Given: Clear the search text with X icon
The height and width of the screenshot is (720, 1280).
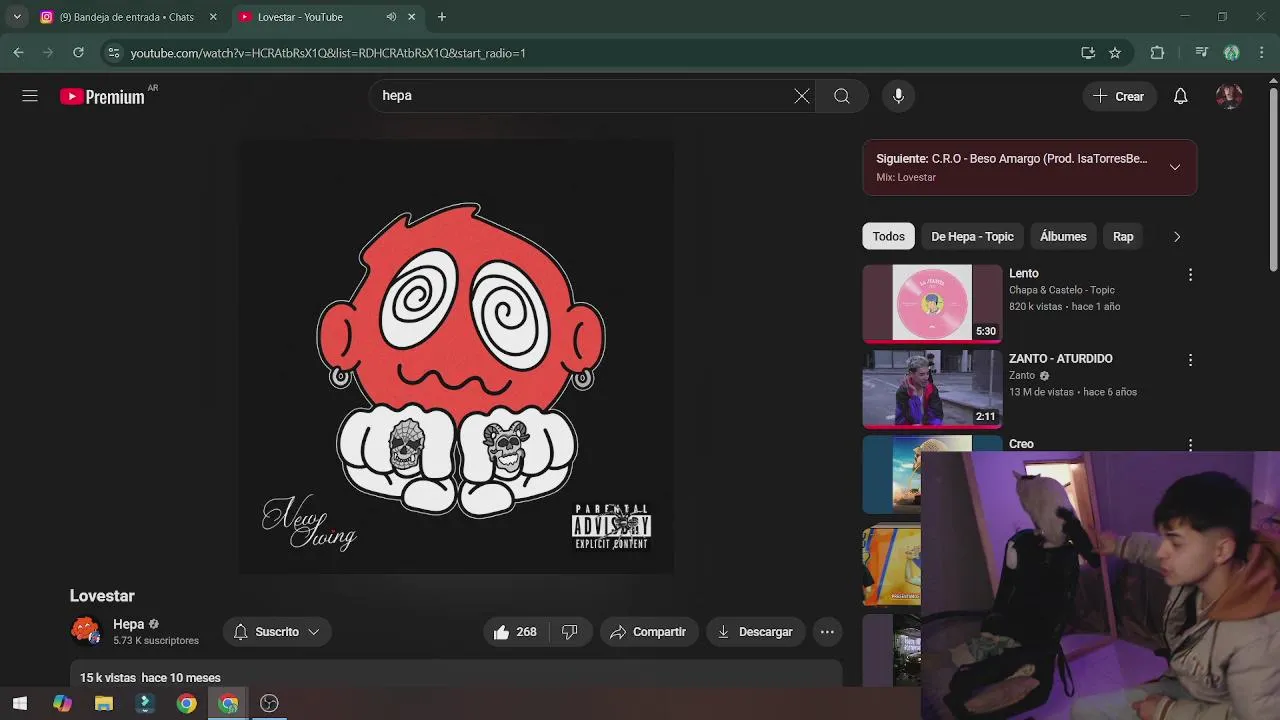Looking at the screenshot, I should (x=802, y=96).
